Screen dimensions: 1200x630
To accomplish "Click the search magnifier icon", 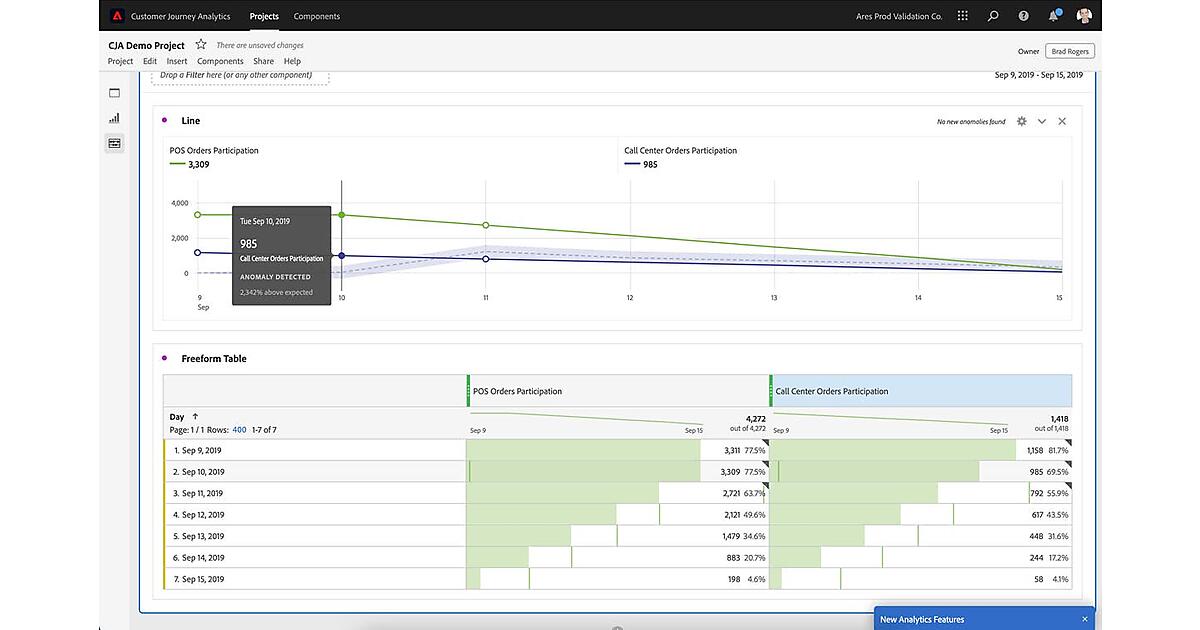I will (x=993, y=16).
